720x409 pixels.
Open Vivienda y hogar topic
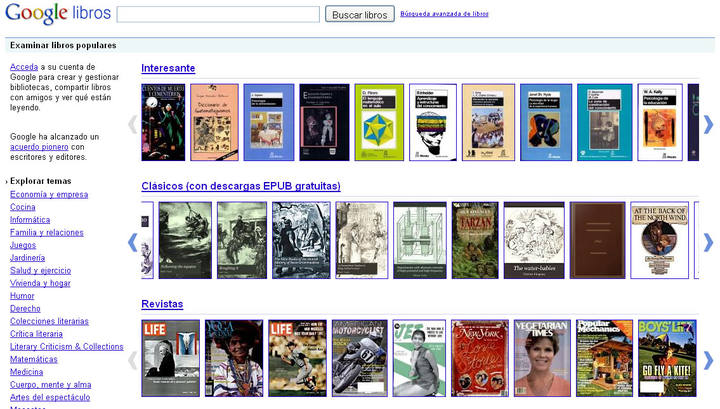(x=40, y=283)
